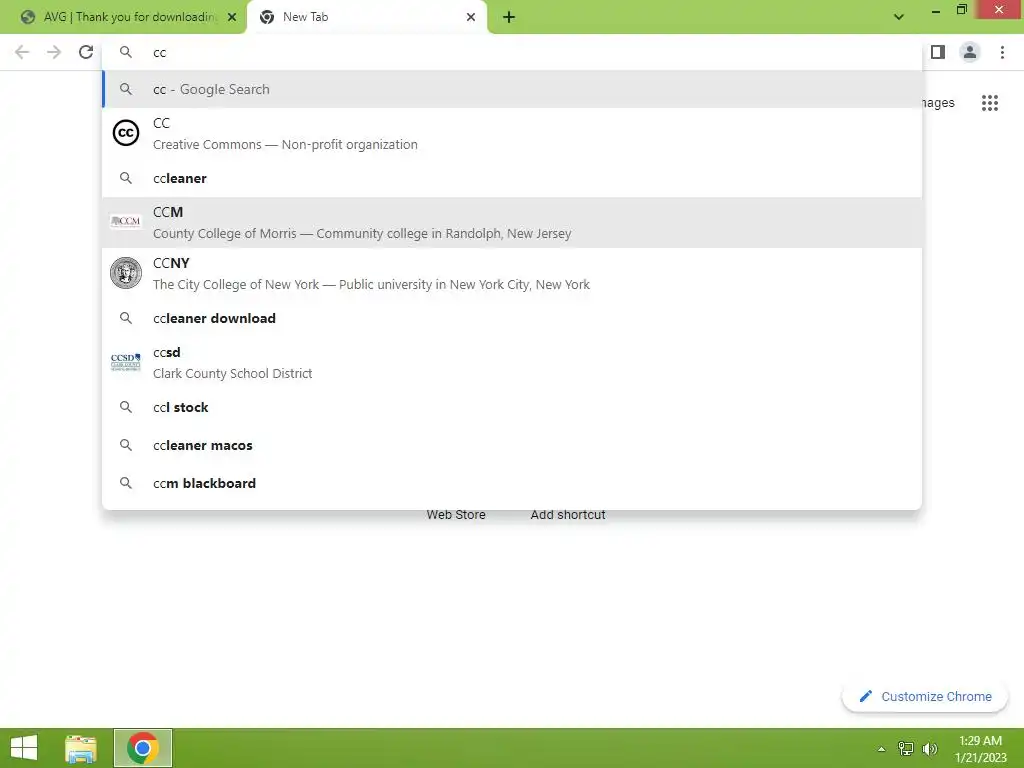Close the AVG download tab

coord(232,17)
